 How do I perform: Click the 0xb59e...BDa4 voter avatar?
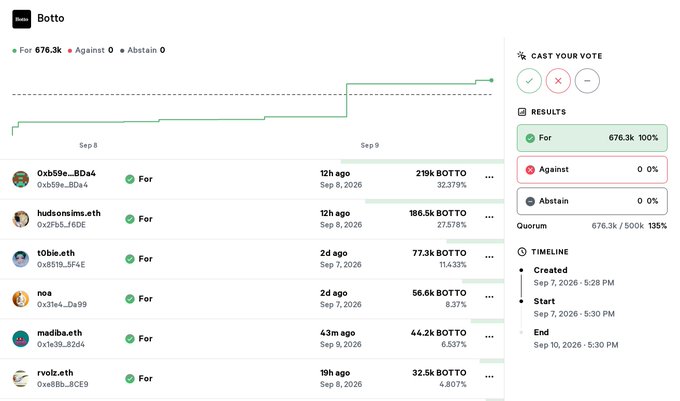20,179
